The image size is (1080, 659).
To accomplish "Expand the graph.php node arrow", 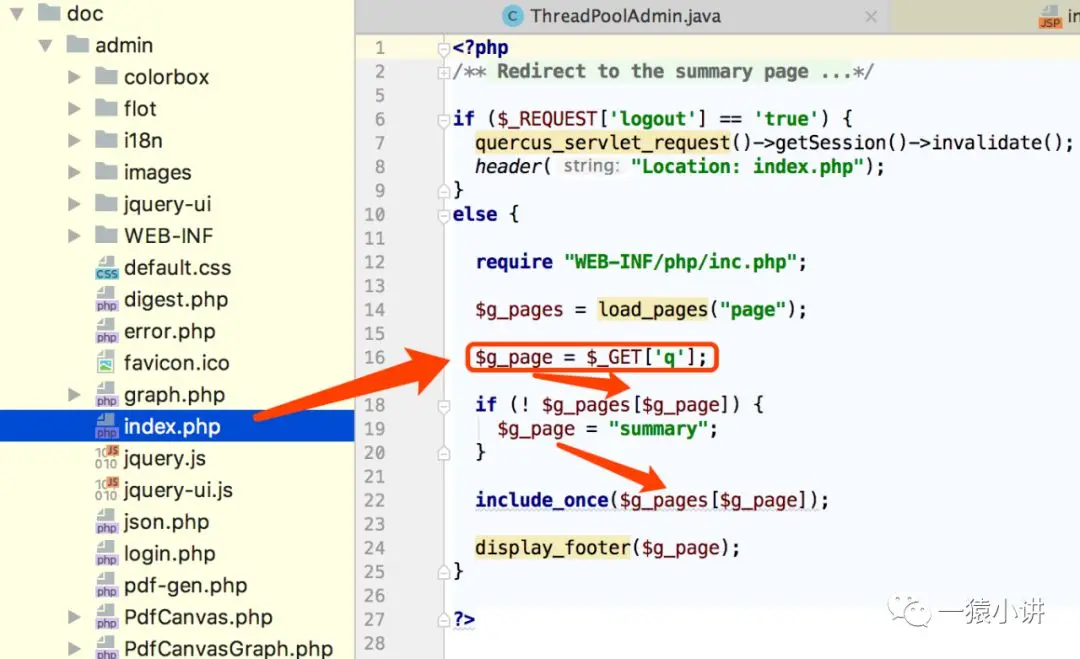I will click(x=74, y=395).
